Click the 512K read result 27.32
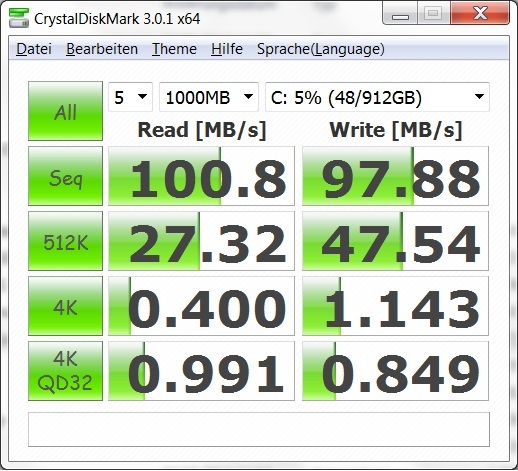Viewport: 518px width, 471px height. tap(201, 241)
